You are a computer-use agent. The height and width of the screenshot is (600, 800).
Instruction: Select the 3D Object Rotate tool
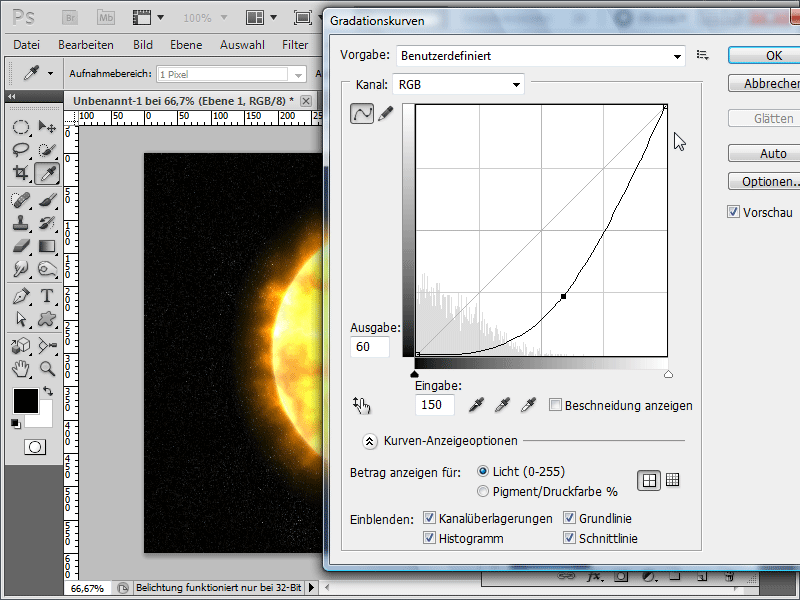click(x=20, y=345)
